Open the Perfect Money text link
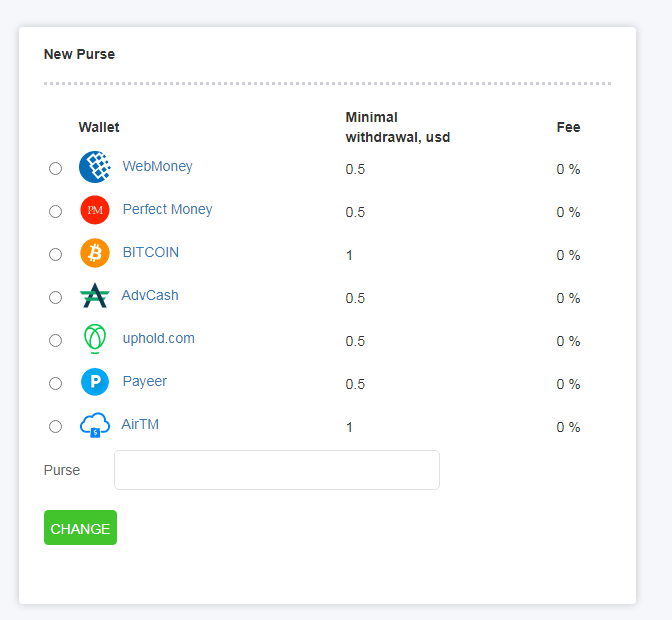Viewport: 672px width, 620px height. pos(167,210)
